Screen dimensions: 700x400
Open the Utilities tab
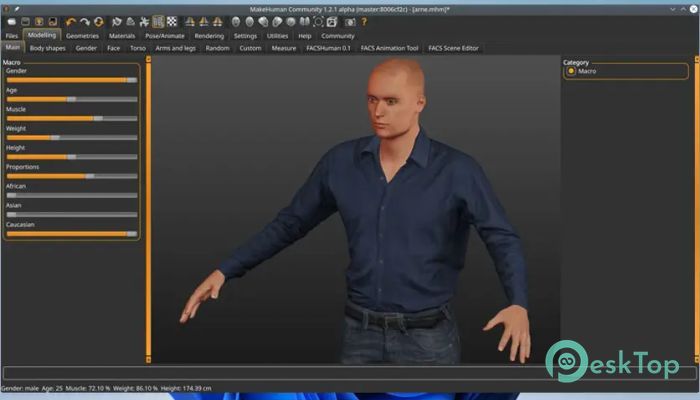coord(277,36)
